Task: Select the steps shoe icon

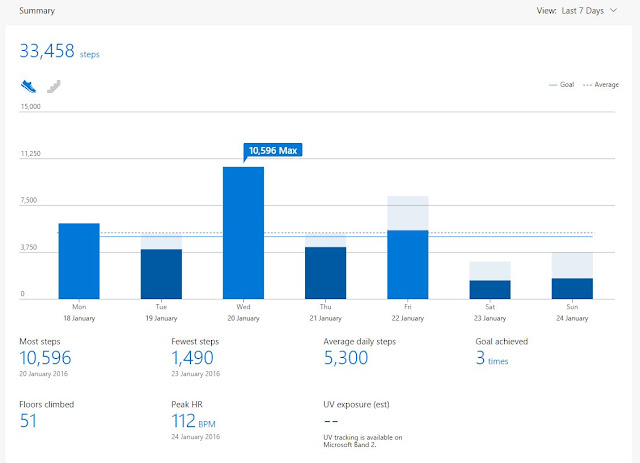Action: tap(29, 86)
